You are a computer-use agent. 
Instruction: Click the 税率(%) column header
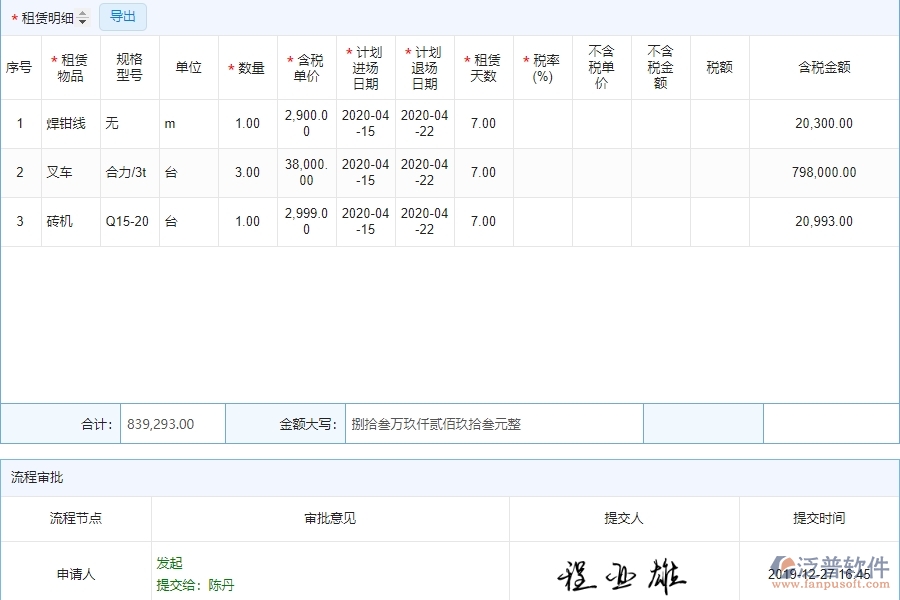click(x=540, y=68)
